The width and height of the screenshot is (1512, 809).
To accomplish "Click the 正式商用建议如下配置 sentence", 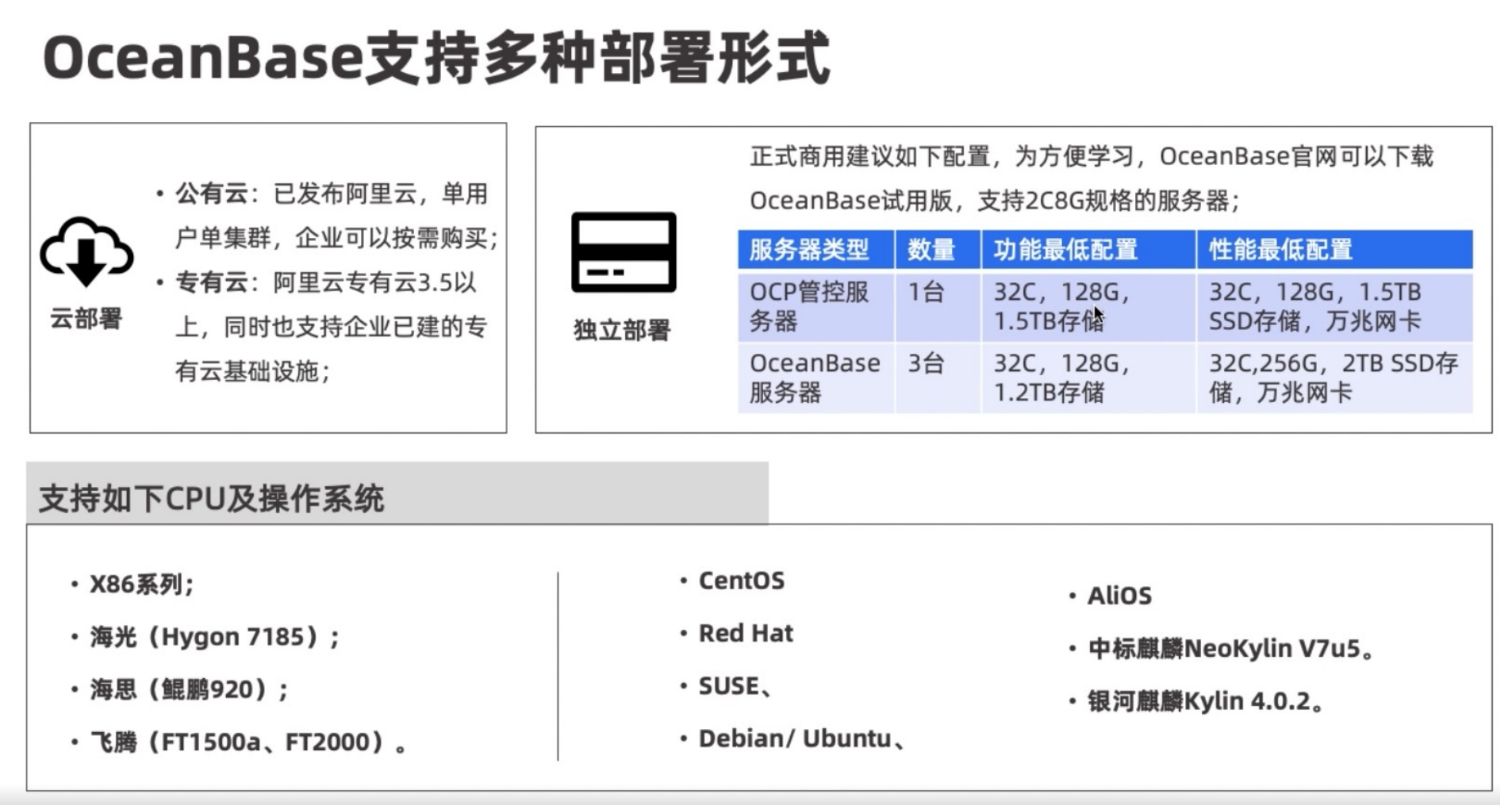I will click(x=1092, y=156).
